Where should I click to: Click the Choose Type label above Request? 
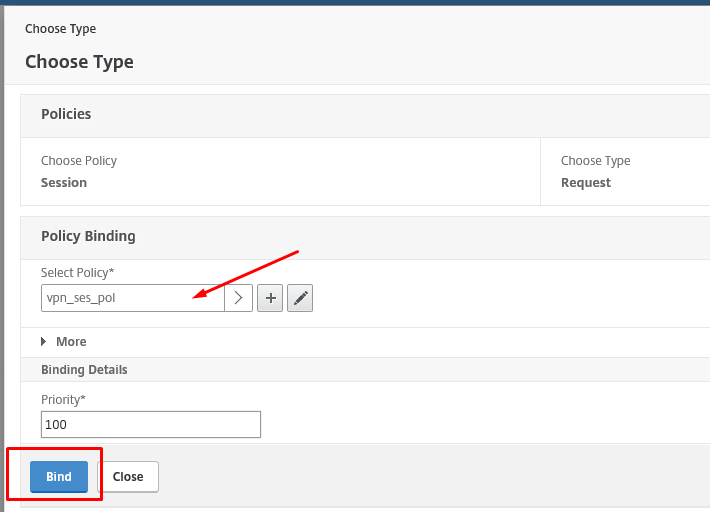pos(595,161)
